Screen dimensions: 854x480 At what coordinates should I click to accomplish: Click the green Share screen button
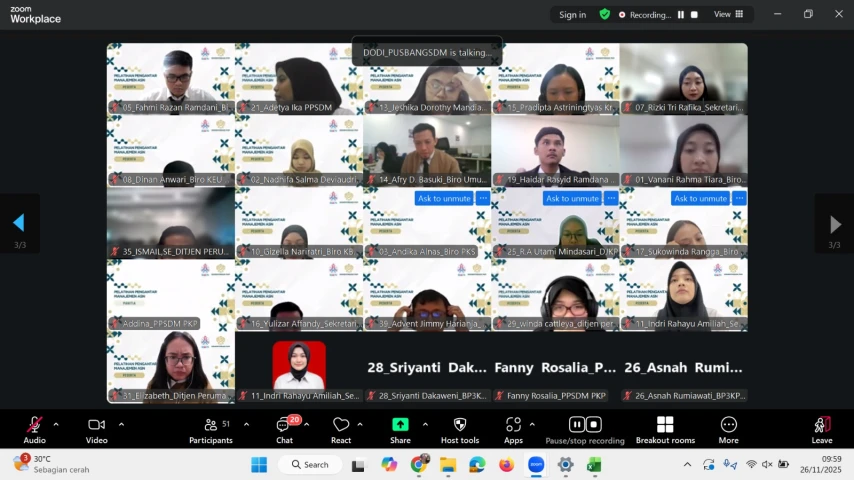pyautogui.click(x=400, y=429)
